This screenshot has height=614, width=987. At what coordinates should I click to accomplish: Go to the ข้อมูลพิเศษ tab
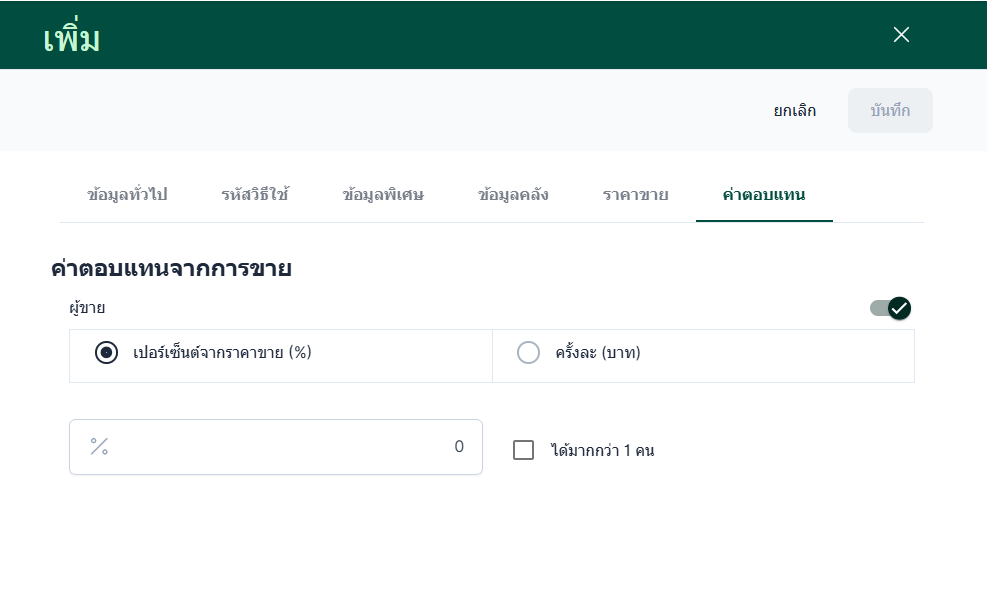point(383,195)
